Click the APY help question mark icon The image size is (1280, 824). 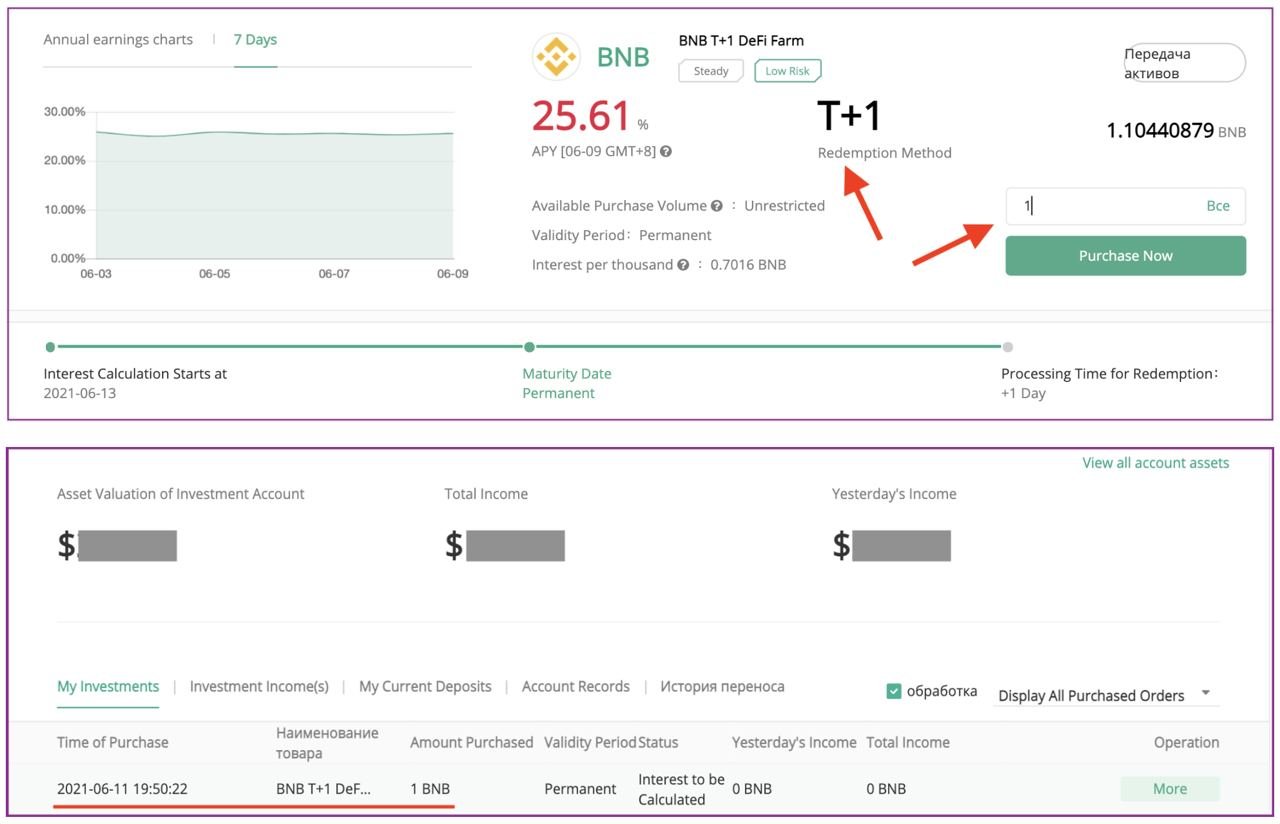(x=666, y=152)
